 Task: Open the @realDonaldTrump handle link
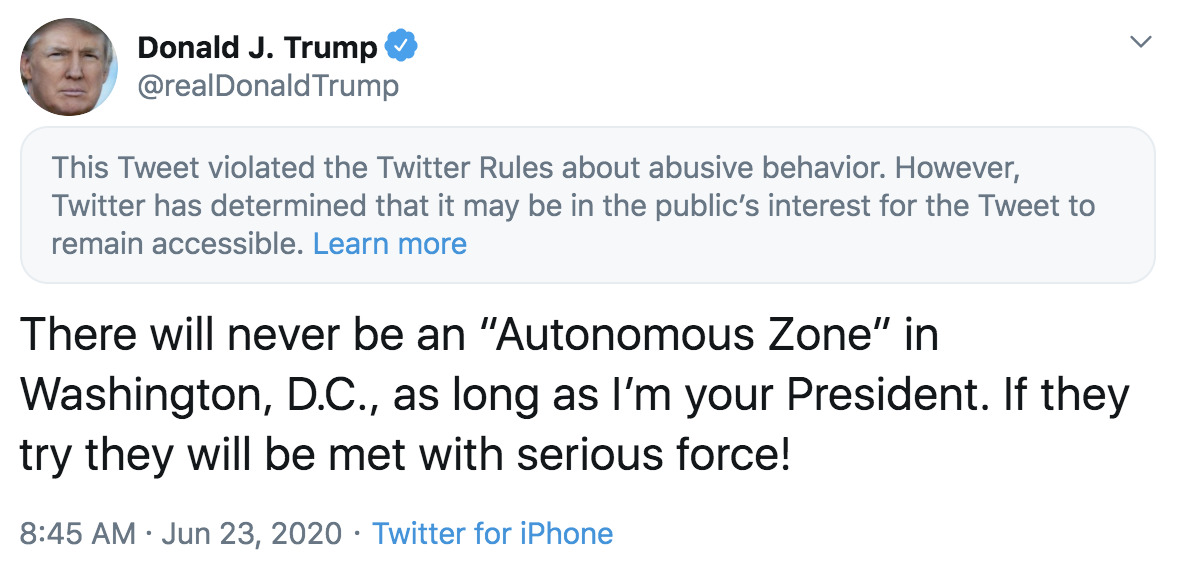tap(267, 86)
